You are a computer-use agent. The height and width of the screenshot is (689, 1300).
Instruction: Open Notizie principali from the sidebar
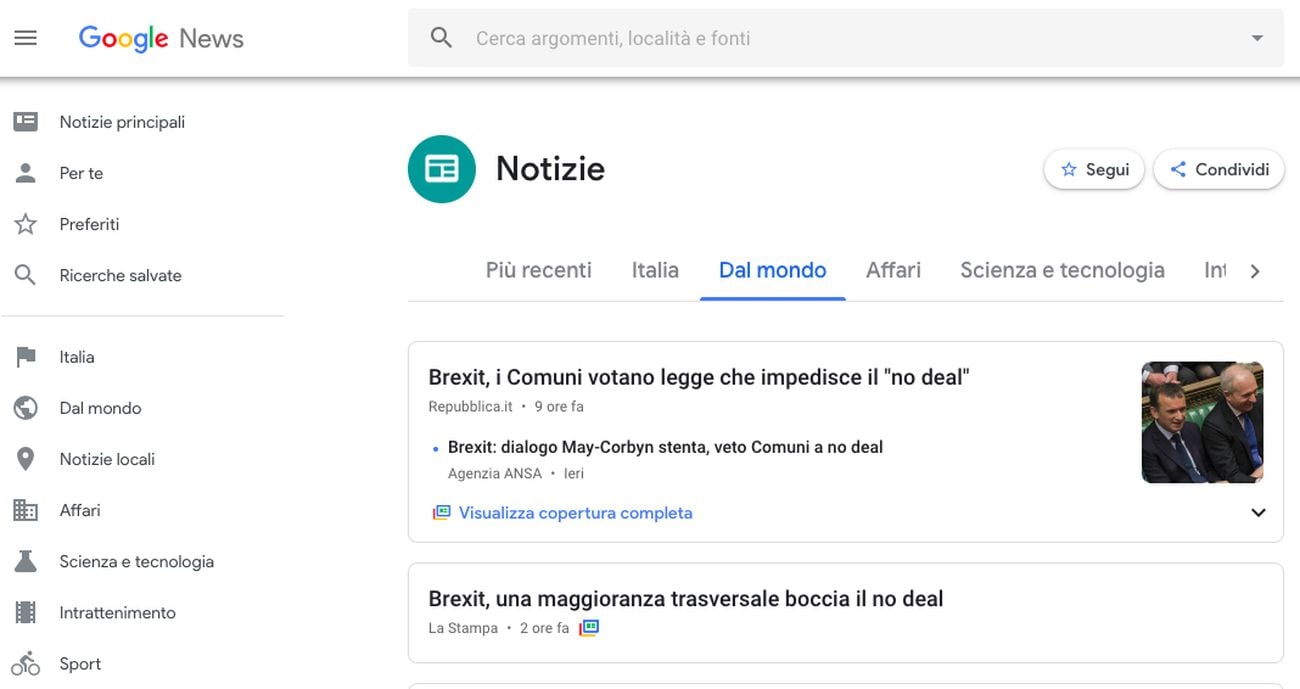click(121, 122)
